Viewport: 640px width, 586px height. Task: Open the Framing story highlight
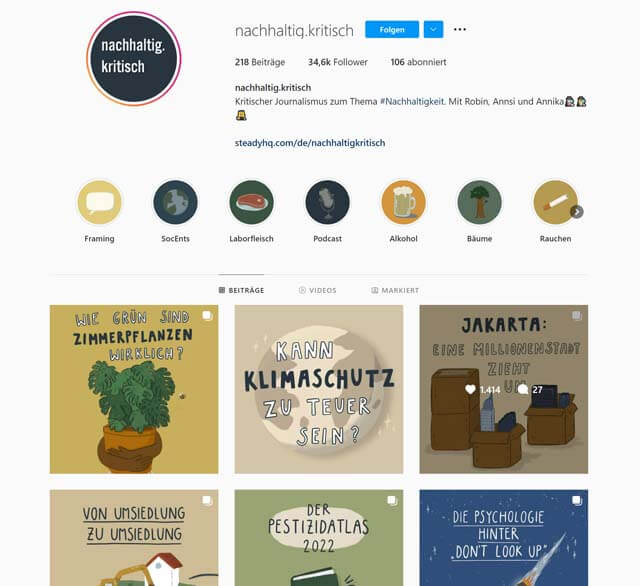[99, 202]
